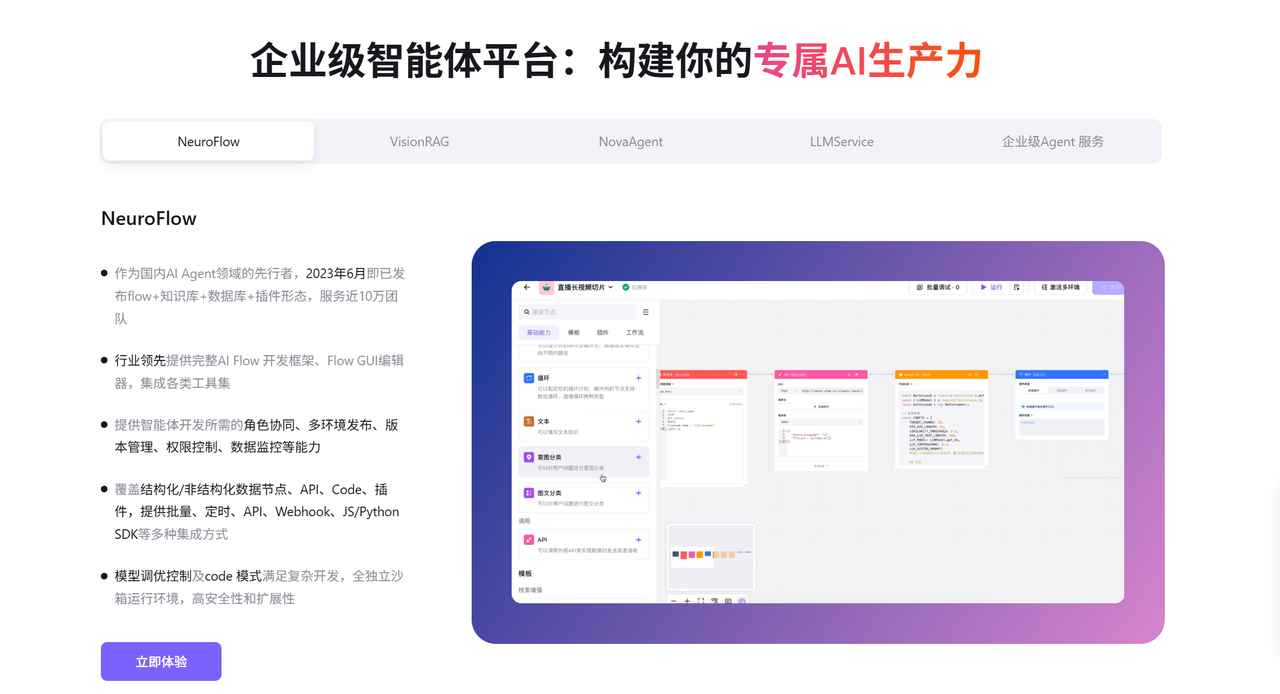Click the 搜索节点 search field
The width and height of the screenshot is (1280, 694).
(577, 312)
